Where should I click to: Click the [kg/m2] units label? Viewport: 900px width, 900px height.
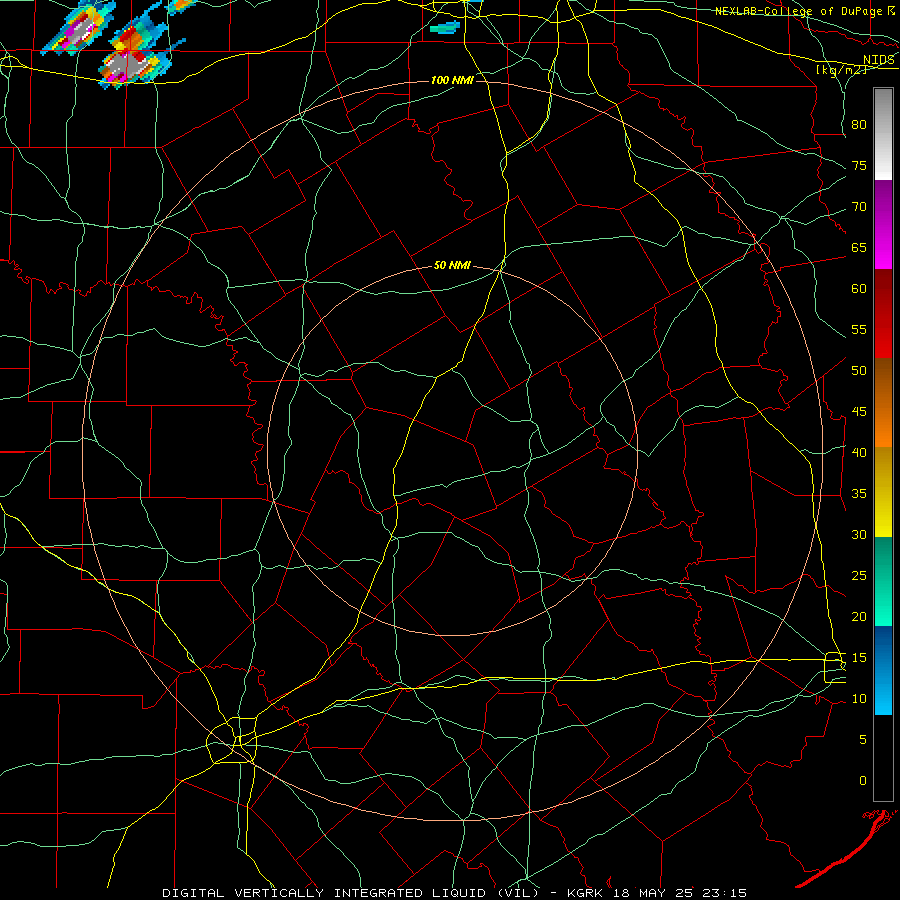coord(841,70)
